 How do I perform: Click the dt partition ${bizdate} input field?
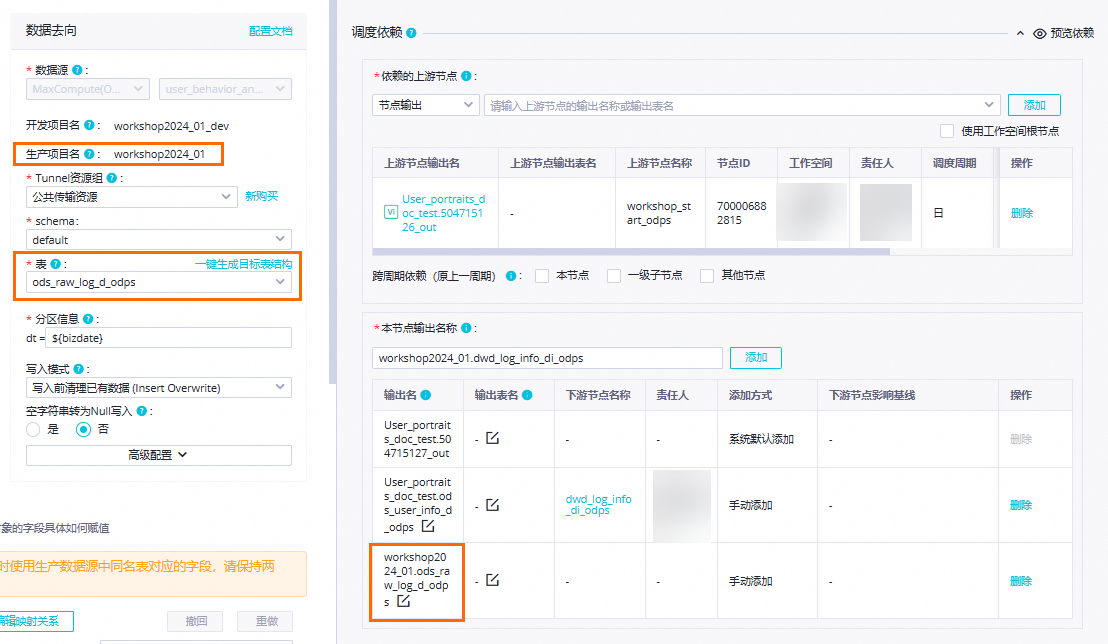(168, 338)
